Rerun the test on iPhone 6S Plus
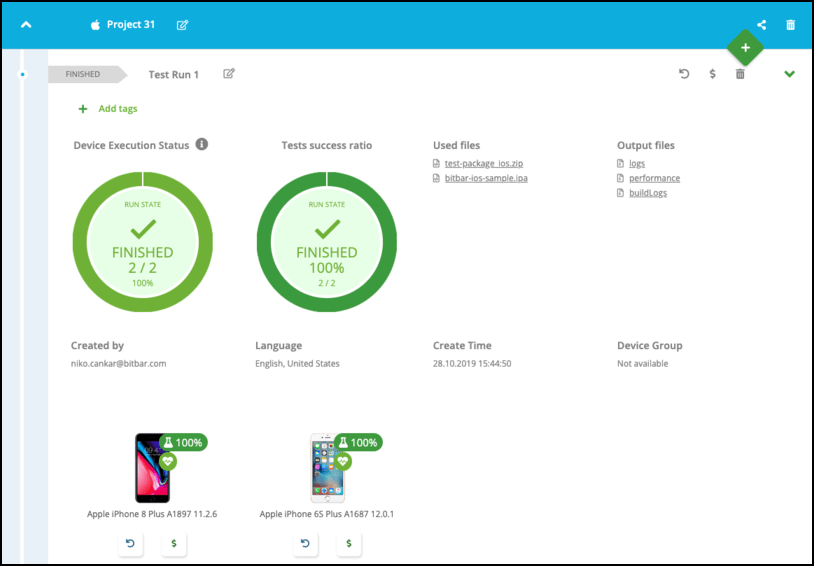814x566 pixels. (x=306, y=544)
